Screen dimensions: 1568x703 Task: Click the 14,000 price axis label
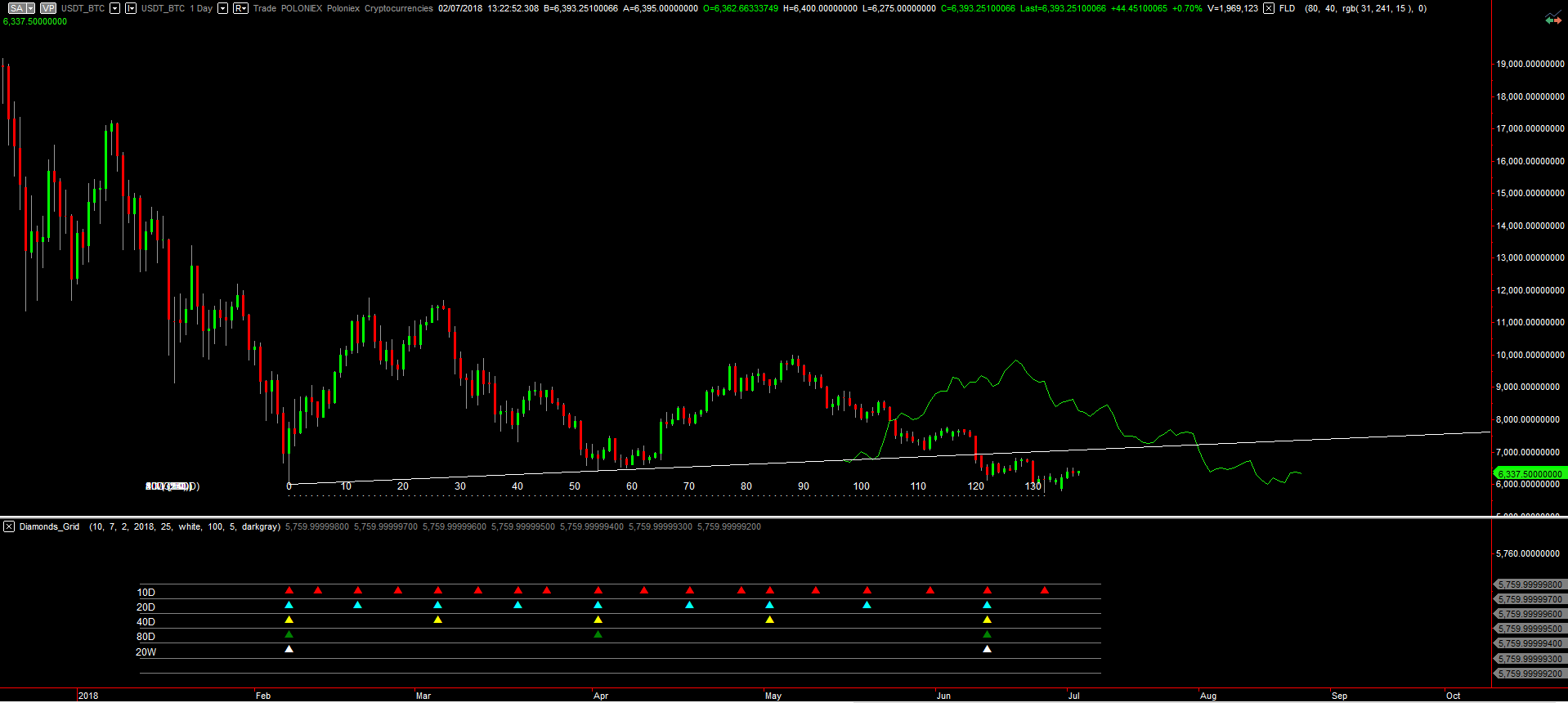tap(1530, 226)
